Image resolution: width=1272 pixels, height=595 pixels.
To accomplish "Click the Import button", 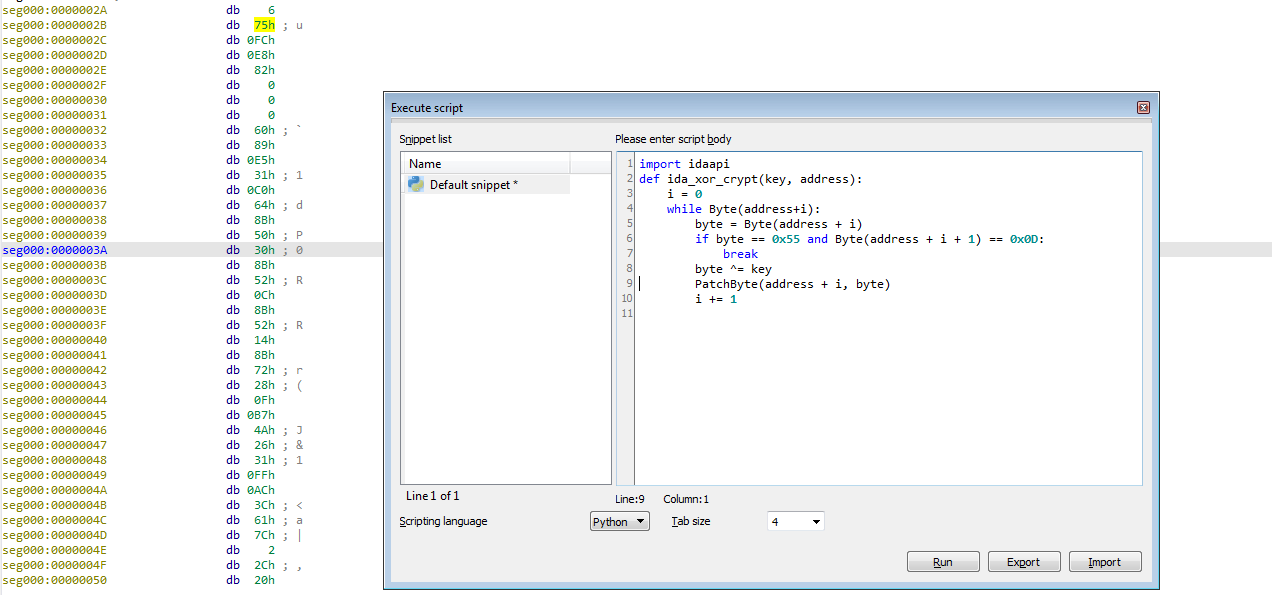I will [1104, 562].
